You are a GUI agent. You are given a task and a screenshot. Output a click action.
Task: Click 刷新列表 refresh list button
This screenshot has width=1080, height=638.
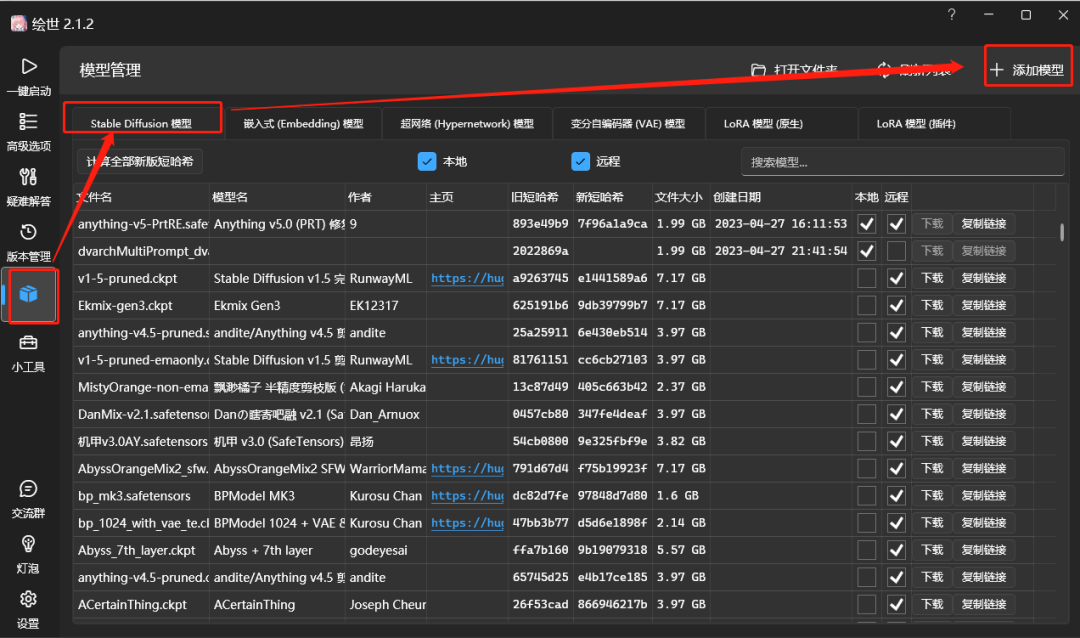[x=913, y=70]
